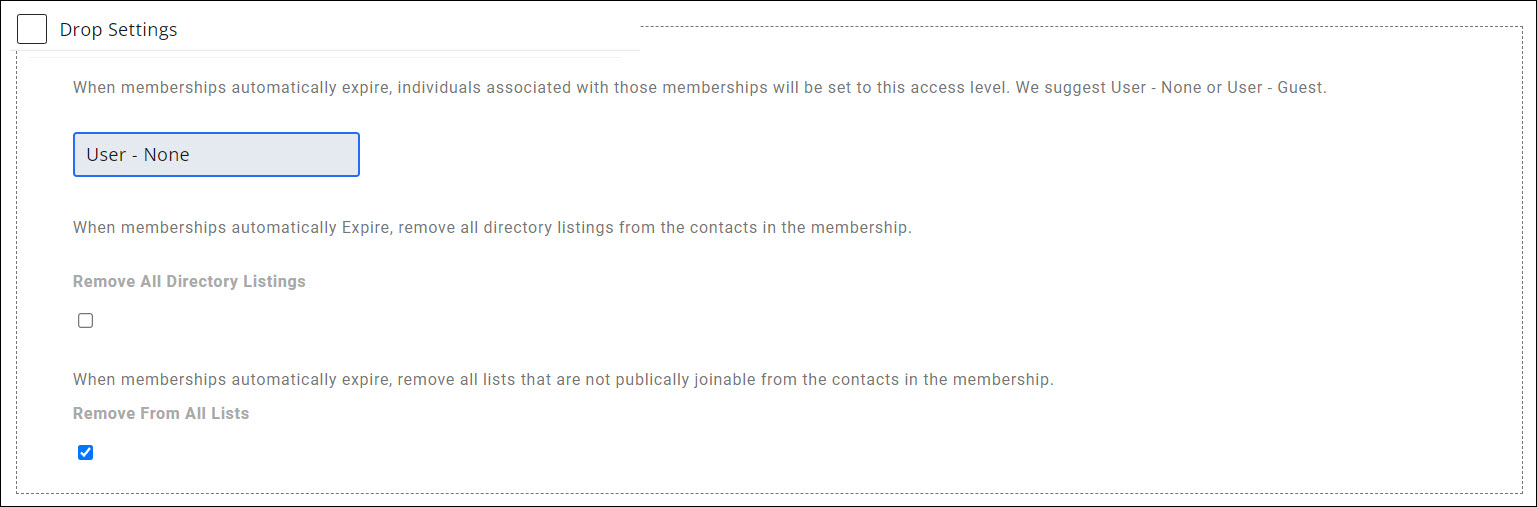Enable the Remove All Directory Listings checkbox
Viewport: 1537px width, 507px height.
[86, 321]
